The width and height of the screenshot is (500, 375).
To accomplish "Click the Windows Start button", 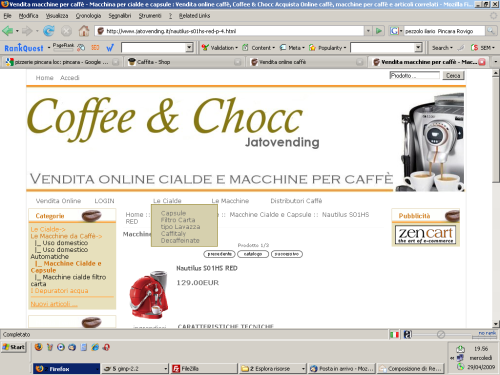I will click(x=14, y=347).
